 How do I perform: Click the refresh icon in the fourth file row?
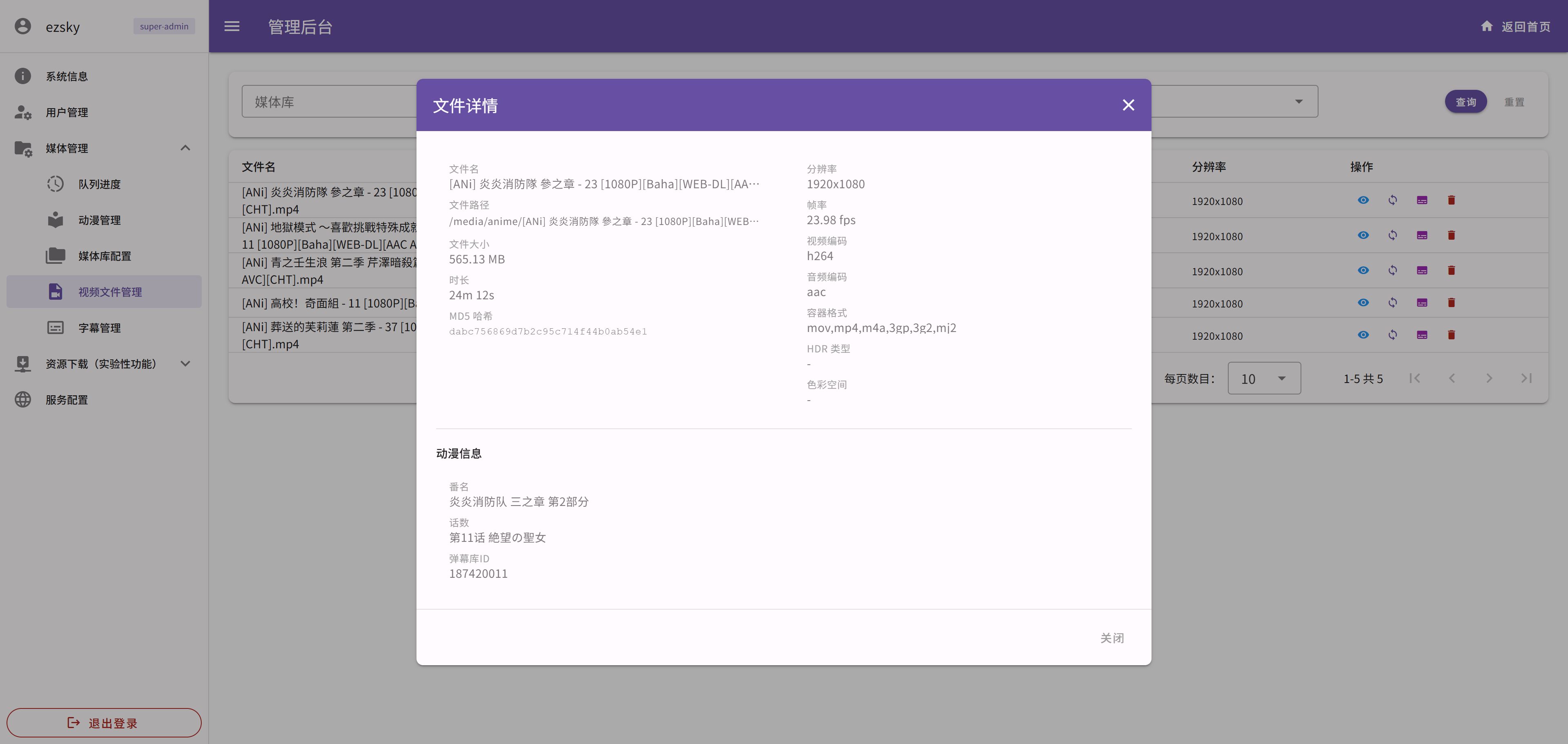click(1392, 303)
